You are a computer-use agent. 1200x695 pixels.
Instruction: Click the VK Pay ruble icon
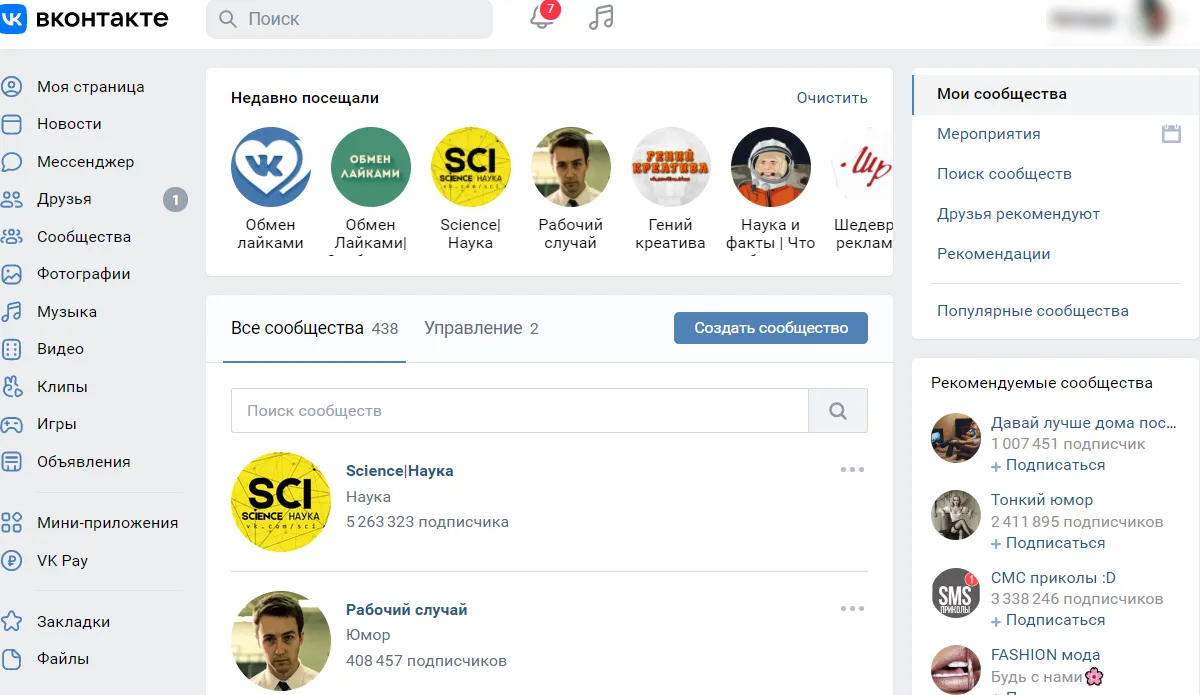(x=12, y=561)
